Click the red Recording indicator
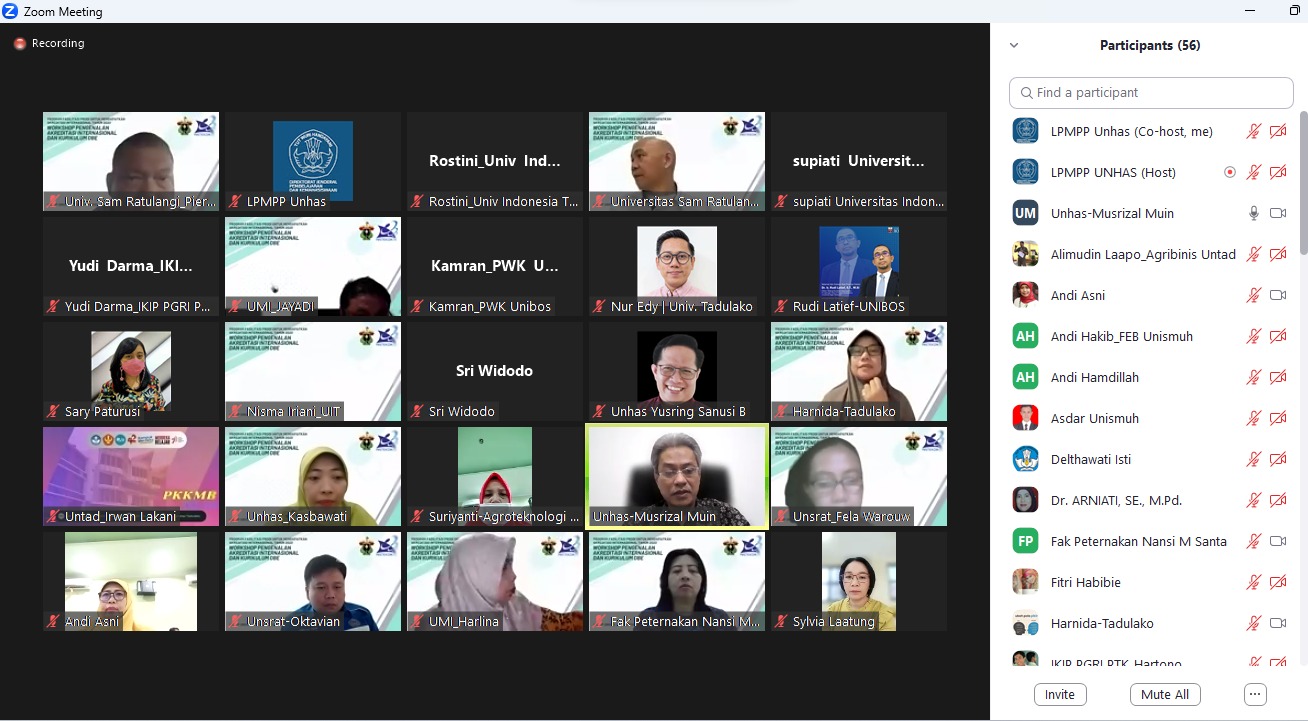Image resolution: width=1308 pixels, height=721 pixels. (20, 44)
